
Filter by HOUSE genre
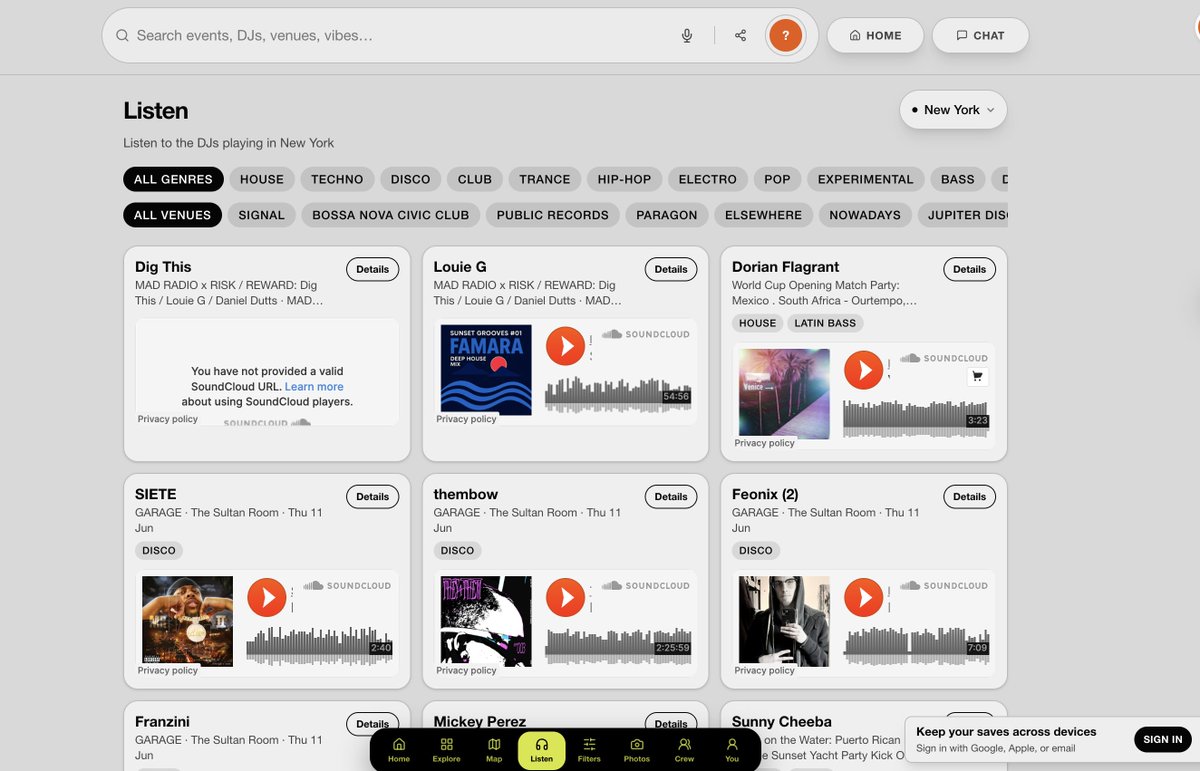(x=262, y=179)
